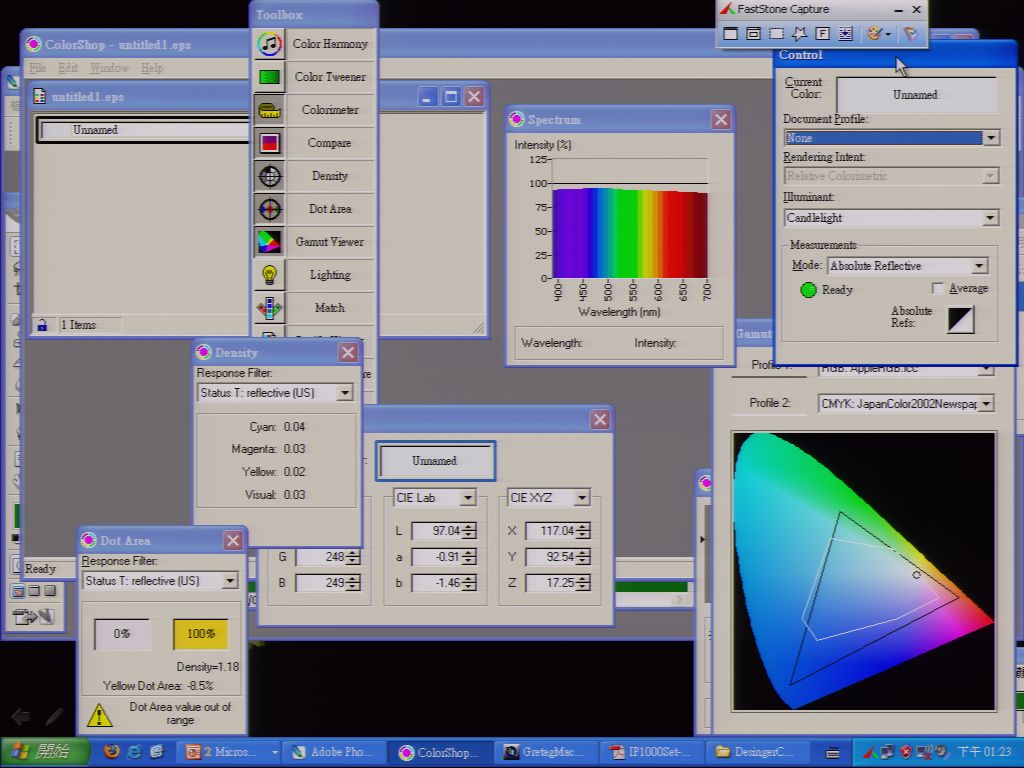Select the Color Tweener icon
The image size is (1024, 768).
[x=269, y=77]
